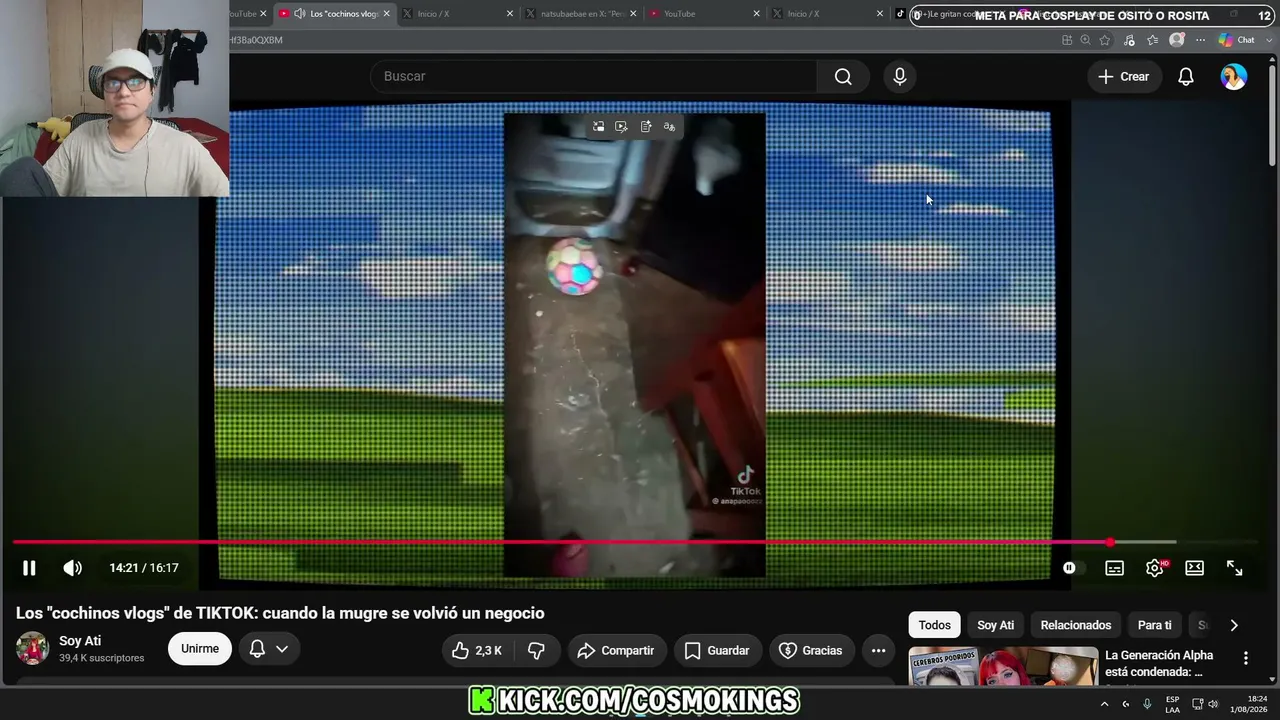Save the video with Guardar
This screenshot has height=720, width=1280.
tap(717, 650)
